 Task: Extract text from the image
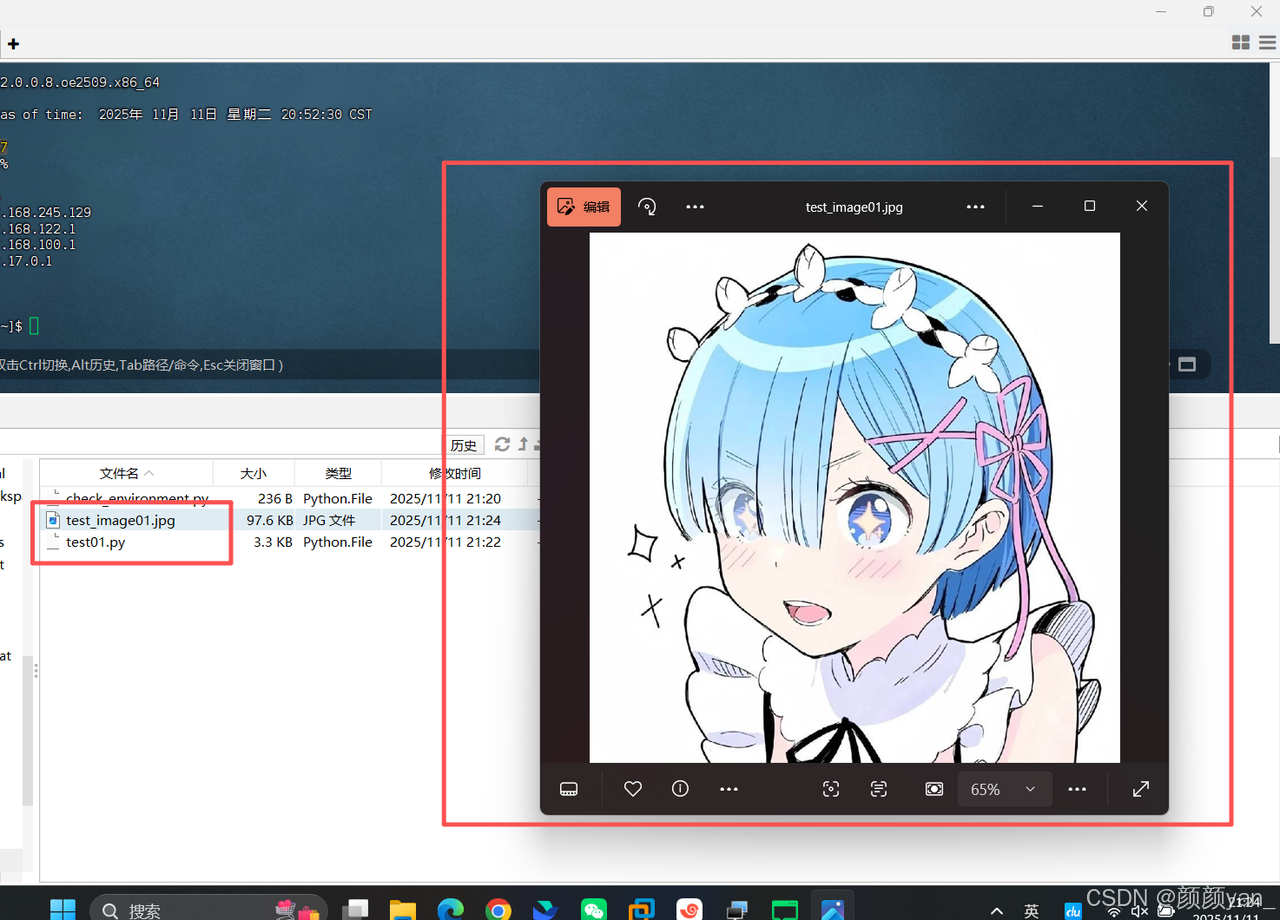click(x=878, y=789)
